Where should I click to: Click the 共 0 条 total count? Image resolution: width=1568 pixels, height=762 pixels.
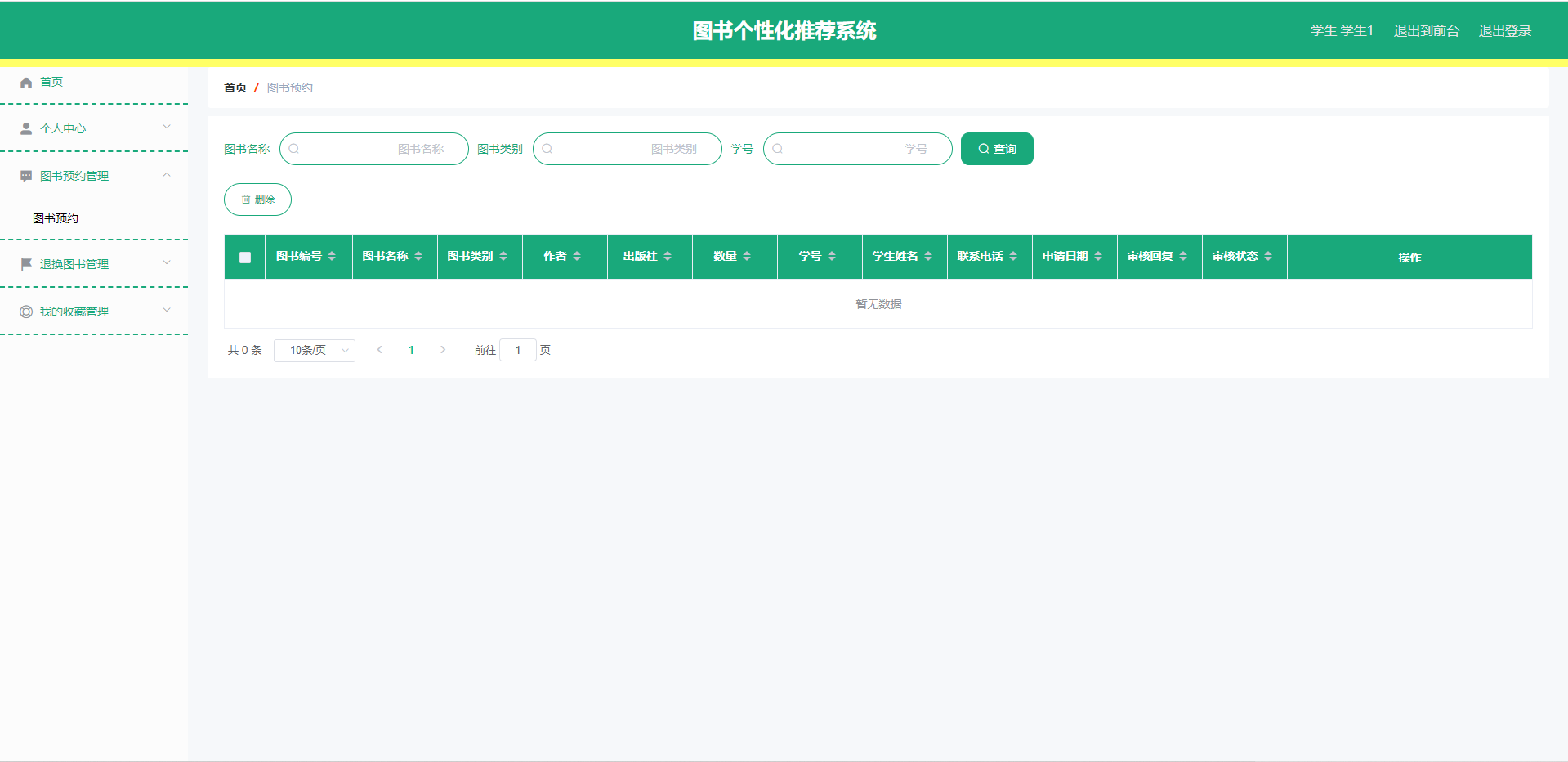244,350
